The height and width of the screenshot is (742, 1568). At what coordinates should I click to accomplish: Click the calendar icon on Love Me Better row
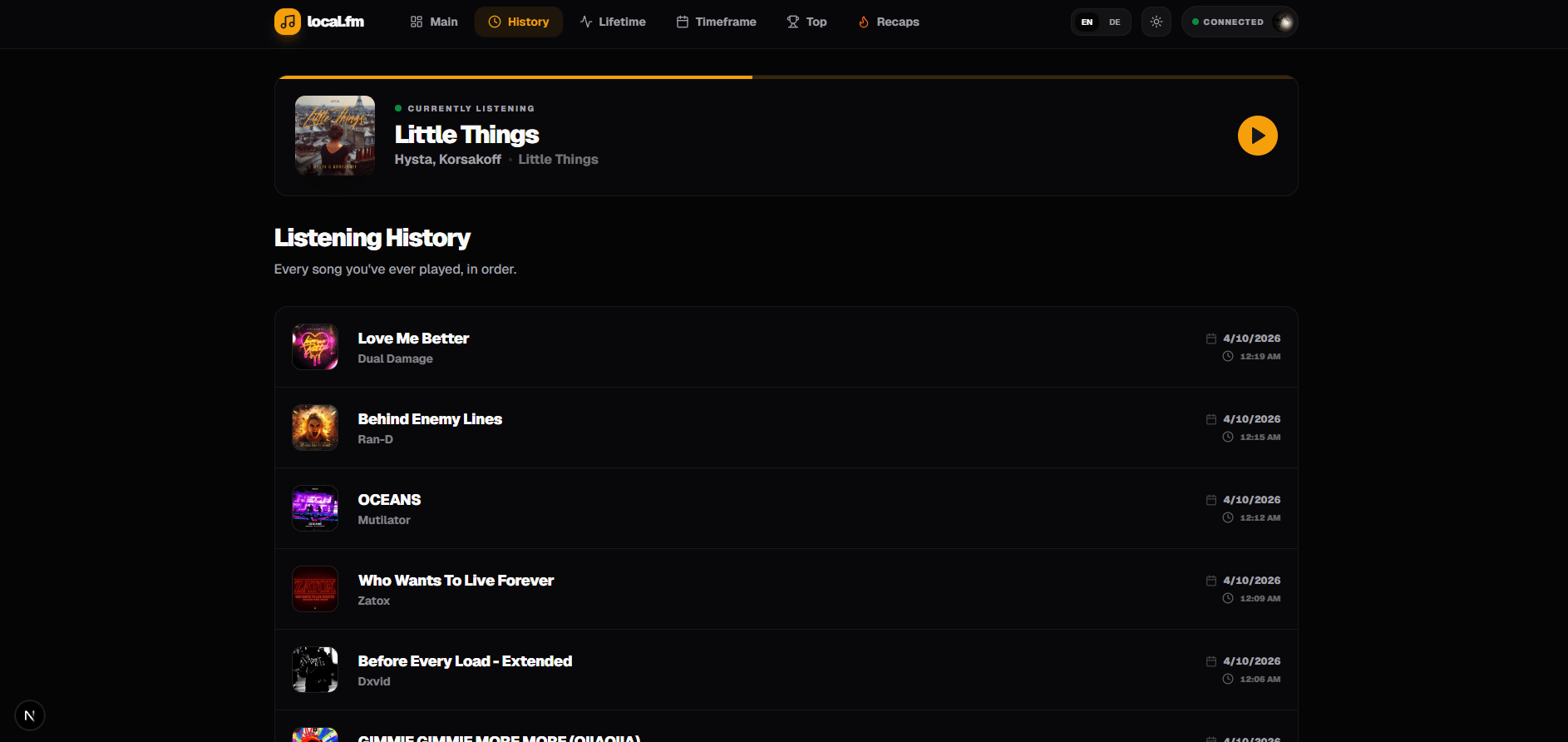point(1211,339)
